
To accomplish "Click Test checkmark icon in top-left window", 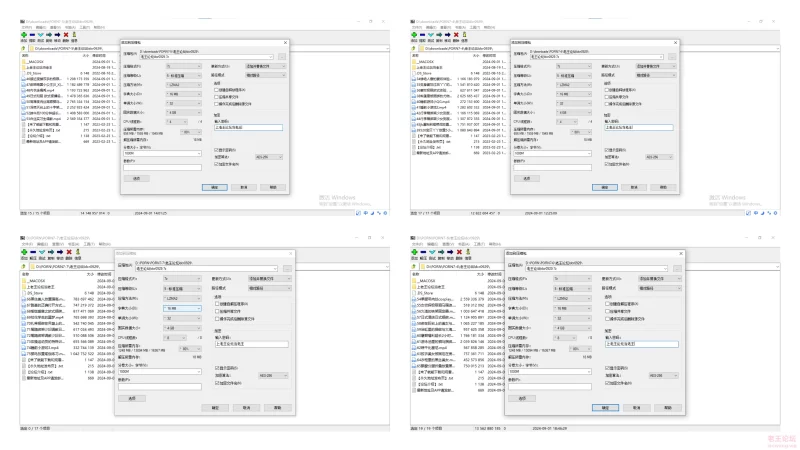I will pos(41,35).
